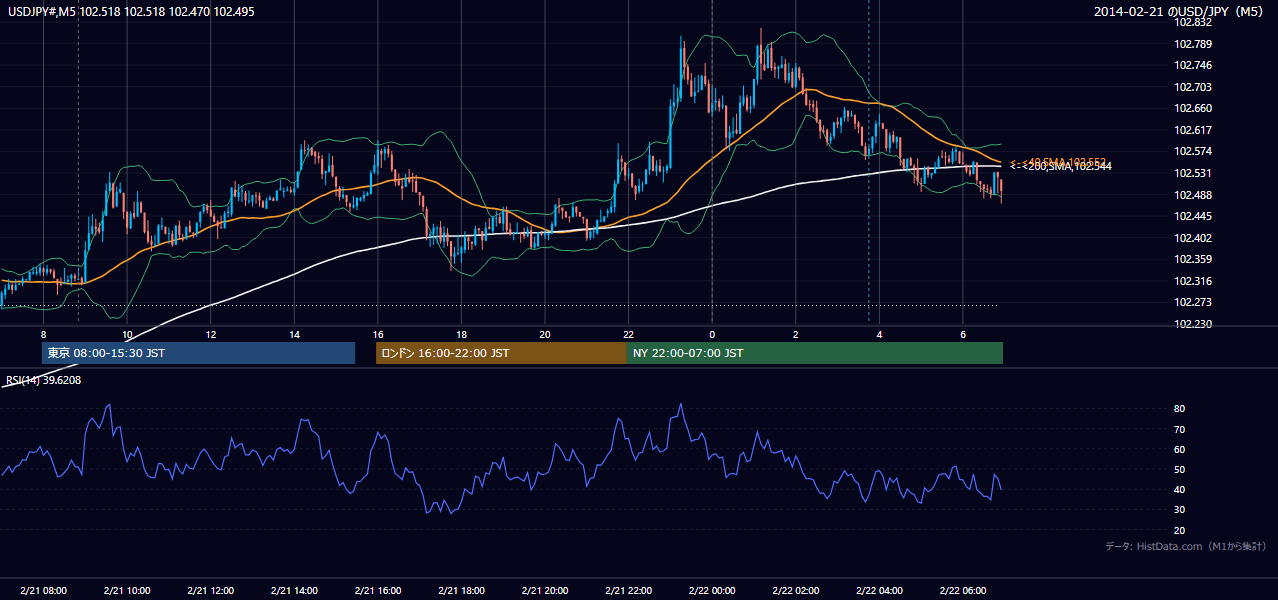Click RSI scale value 40
1278x600 pixels.
[1180, 490]
